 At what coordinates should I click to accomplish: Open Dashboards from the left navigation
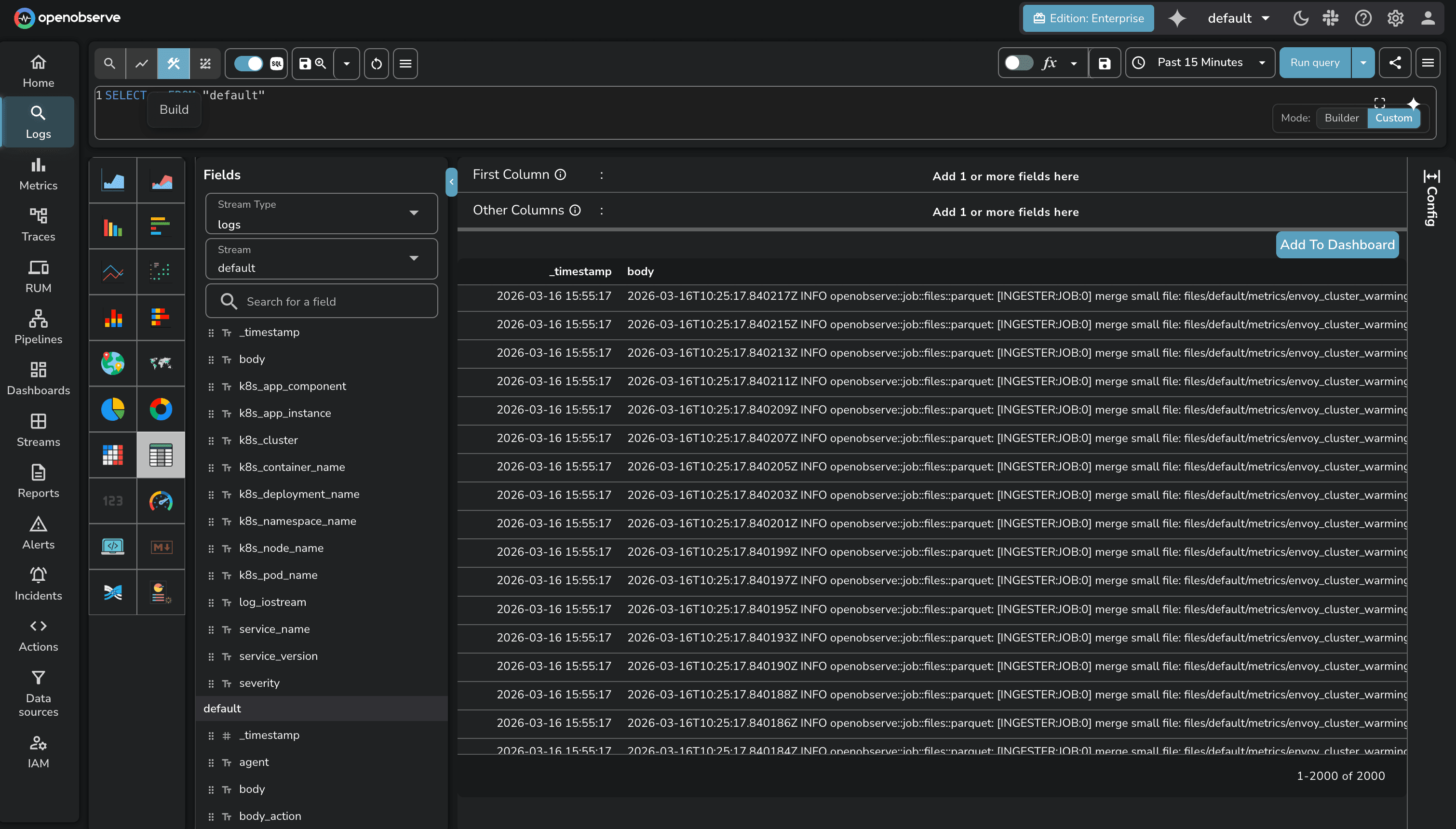click(x=38, y=379)
